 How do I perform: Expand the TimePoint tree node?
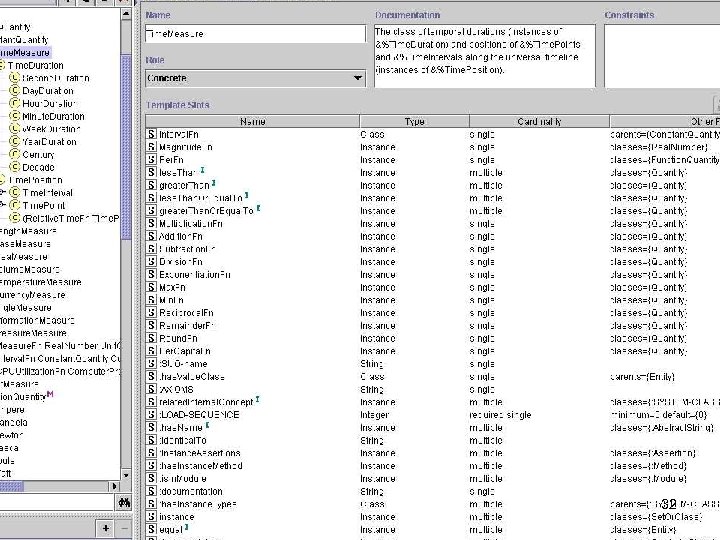click(x=2, y=205)
